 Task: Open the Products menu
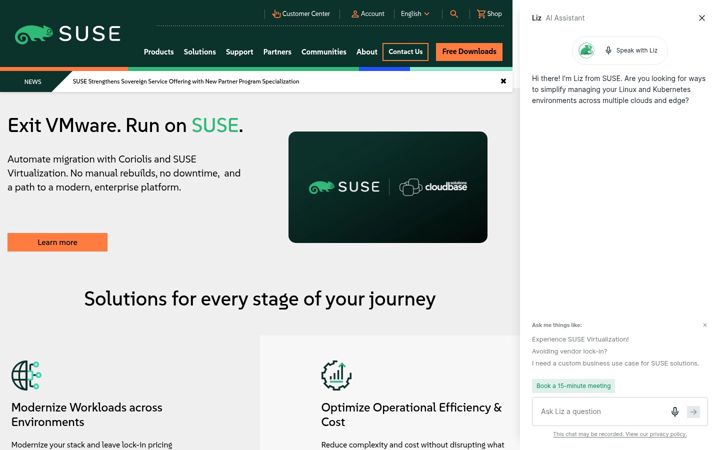(158, 52)
